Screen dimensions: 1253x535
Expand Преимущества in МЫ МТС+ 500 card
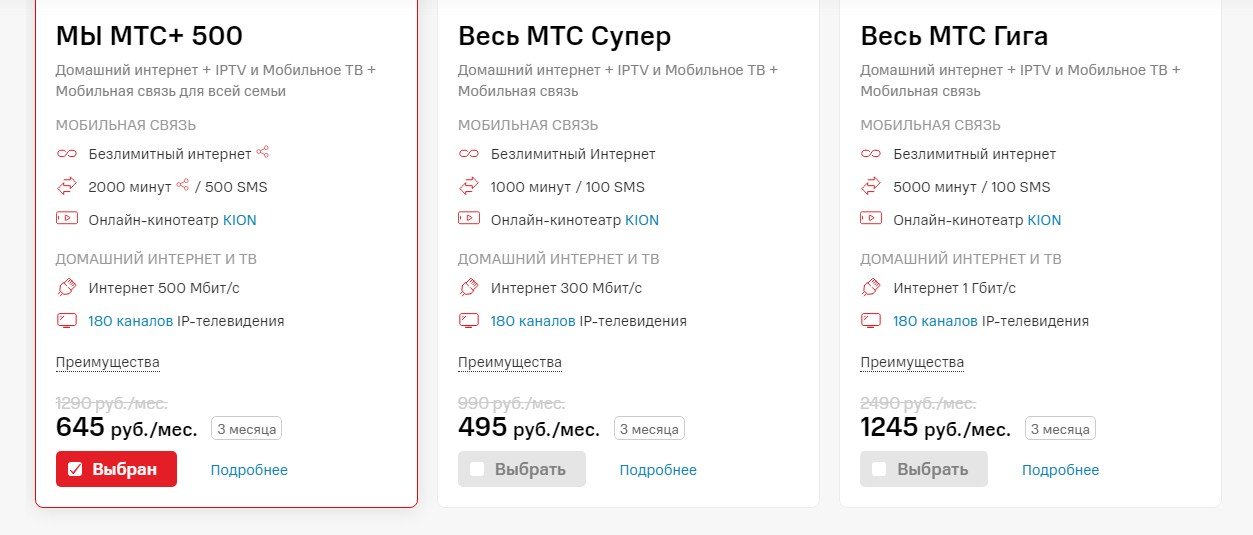pos(108,362)
